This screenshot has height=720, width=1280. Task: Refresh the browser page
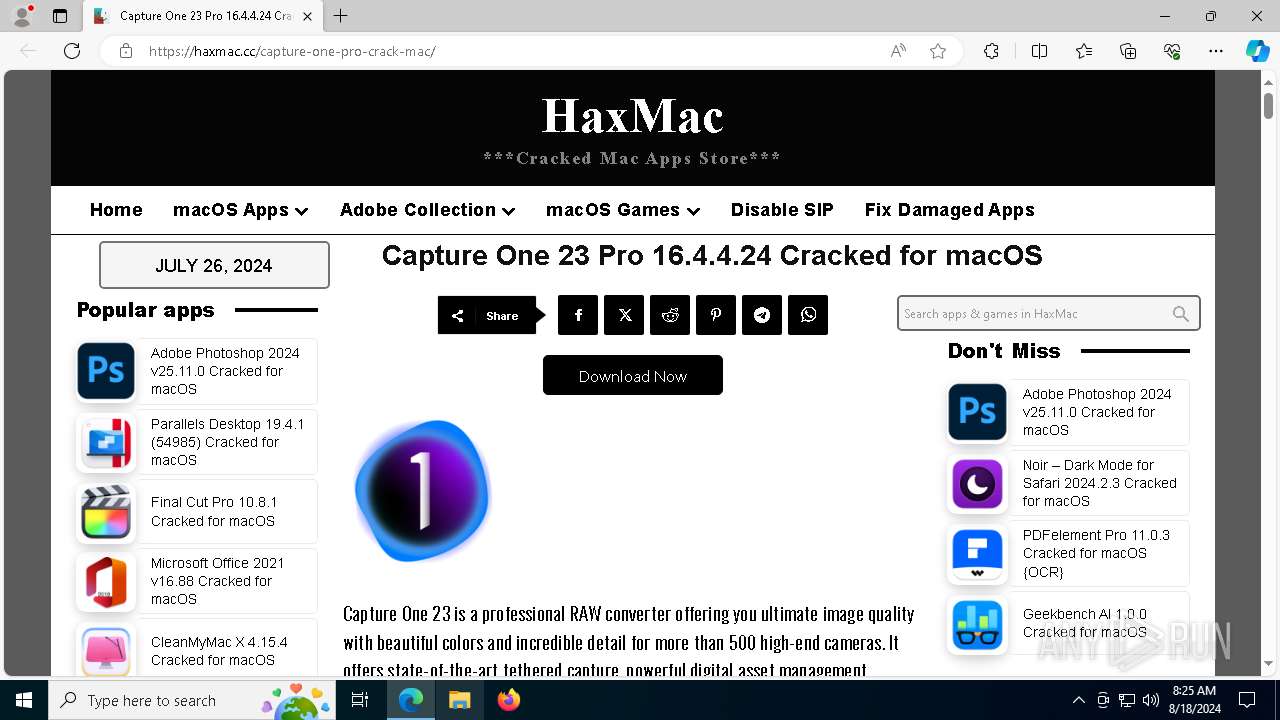coord(72,51)
